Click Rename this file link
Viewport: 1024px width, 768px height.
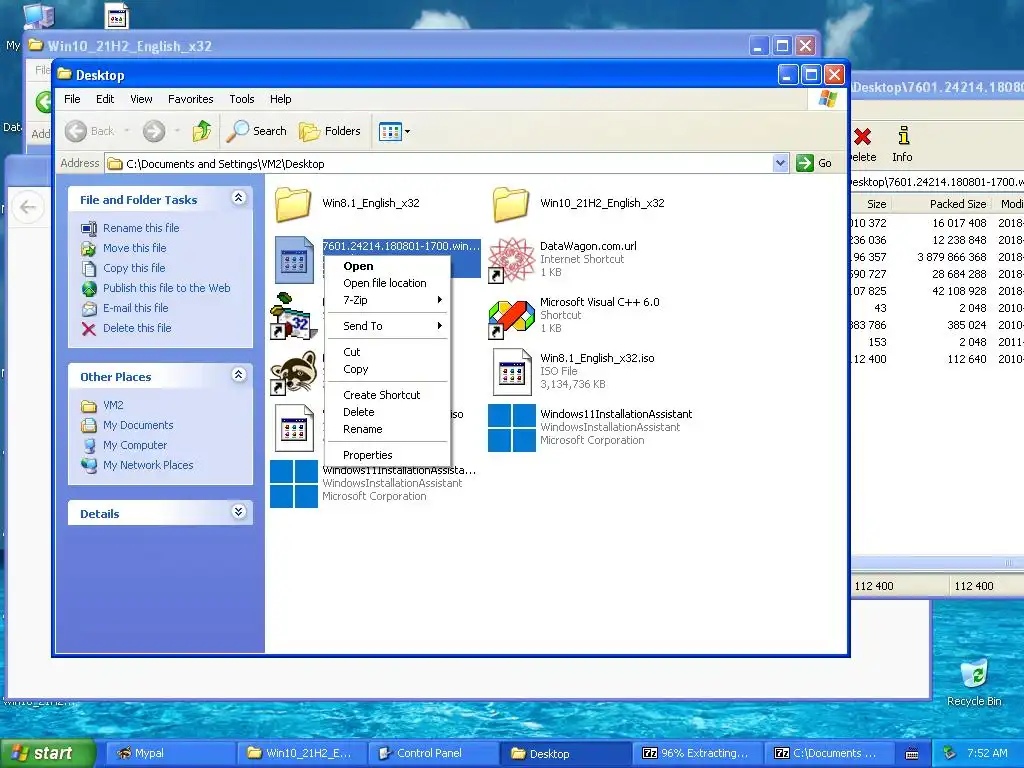141,228
